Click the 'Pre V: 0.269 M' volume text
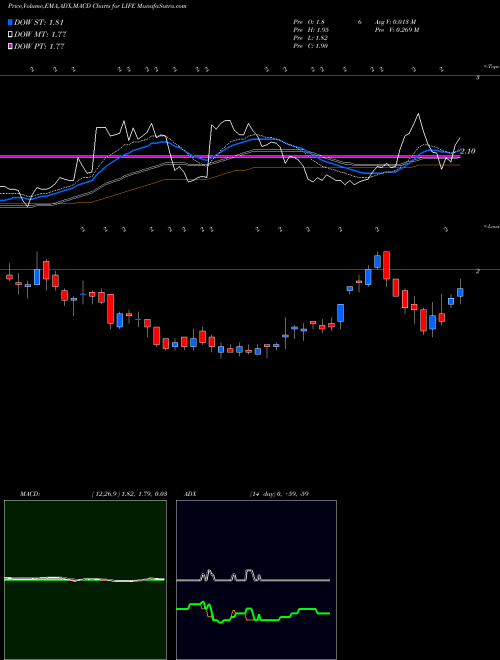 tap(397, 30)
